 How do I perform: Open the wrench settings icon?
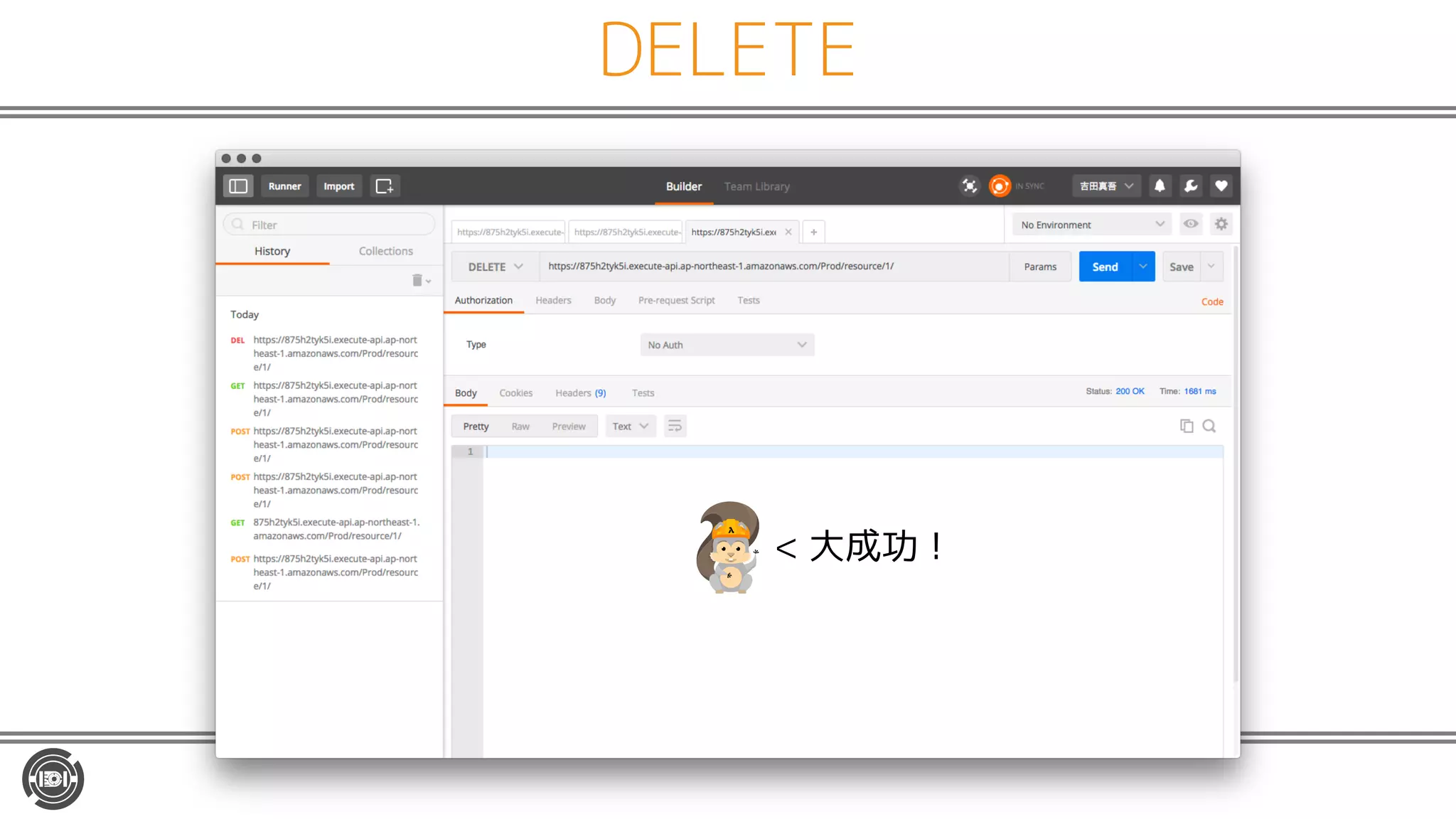[x=1191, y=186]
